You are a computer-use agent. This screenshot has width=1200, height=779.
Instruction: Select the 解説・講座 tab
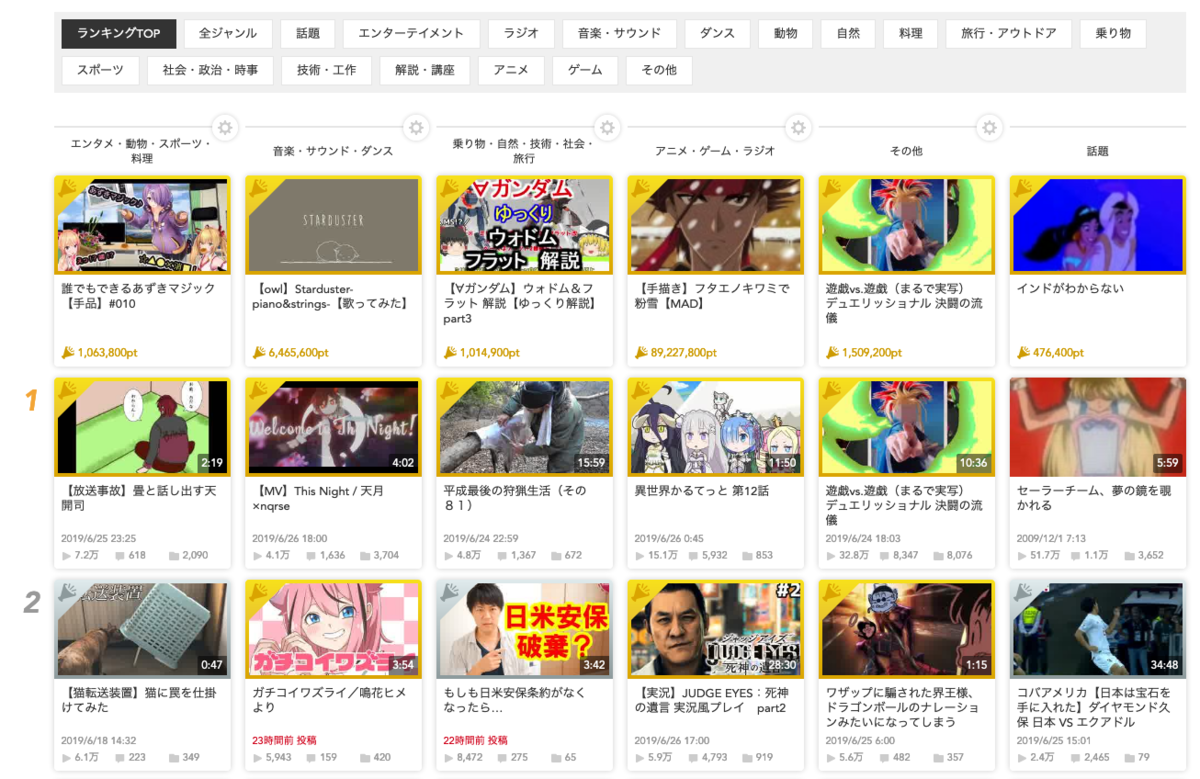pyautogui.click(x=425, y=70)
